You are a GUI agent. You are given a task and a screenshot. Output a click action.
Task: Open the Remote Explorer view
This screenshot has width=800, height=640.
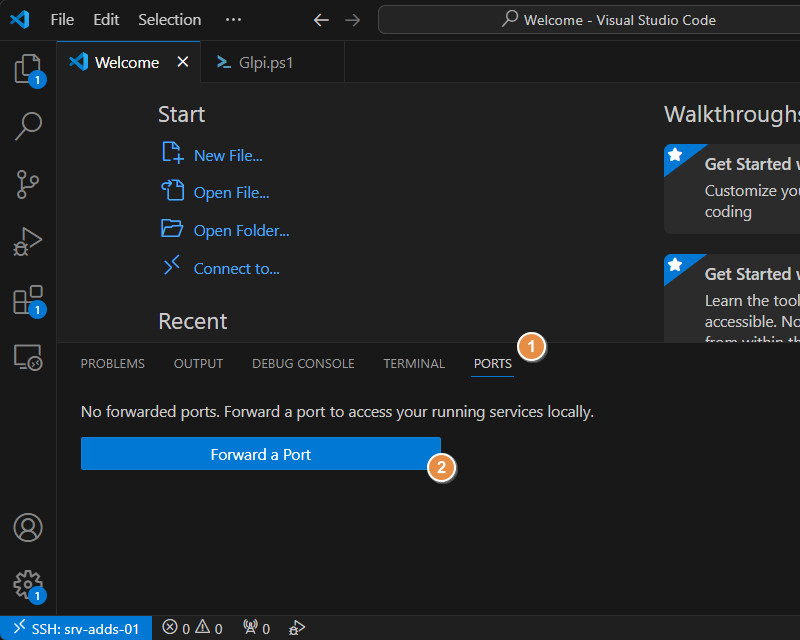(28, 356)
